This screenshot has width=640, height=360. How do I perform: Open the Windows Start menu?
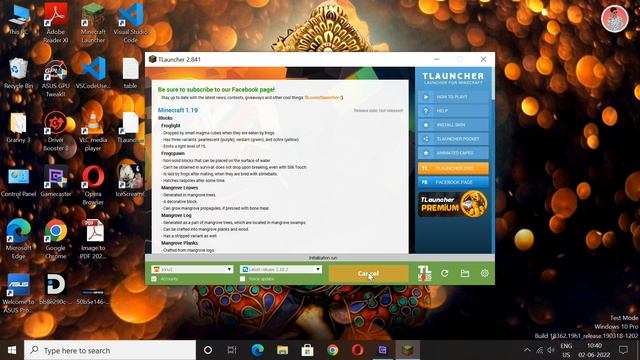pyautogui.click(x=12, y=350)
